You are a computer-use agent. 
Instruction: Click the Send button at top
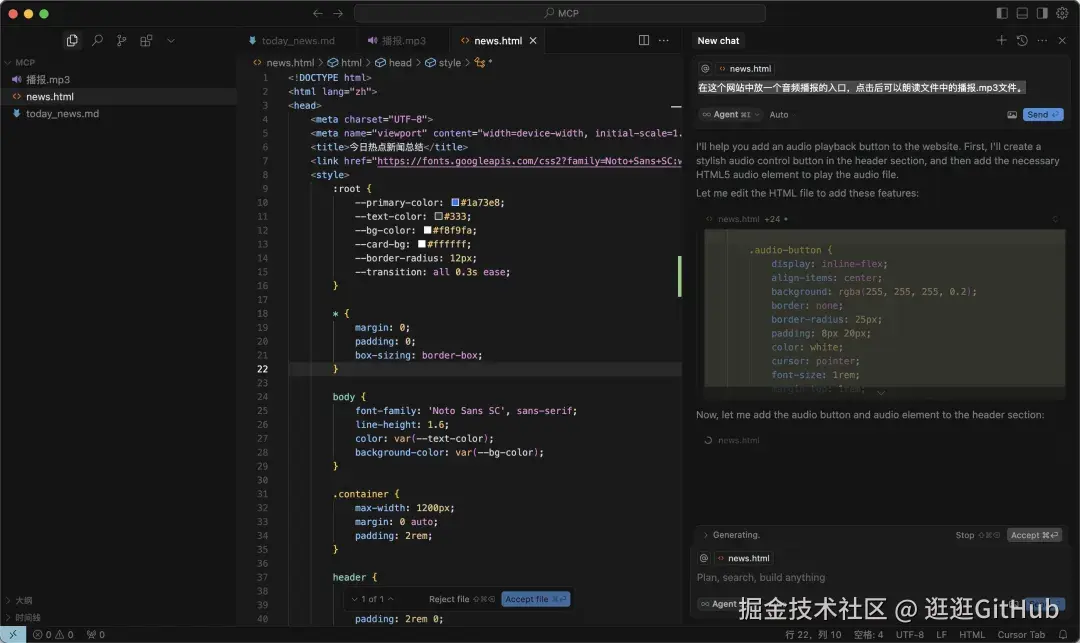[1043, 114]
